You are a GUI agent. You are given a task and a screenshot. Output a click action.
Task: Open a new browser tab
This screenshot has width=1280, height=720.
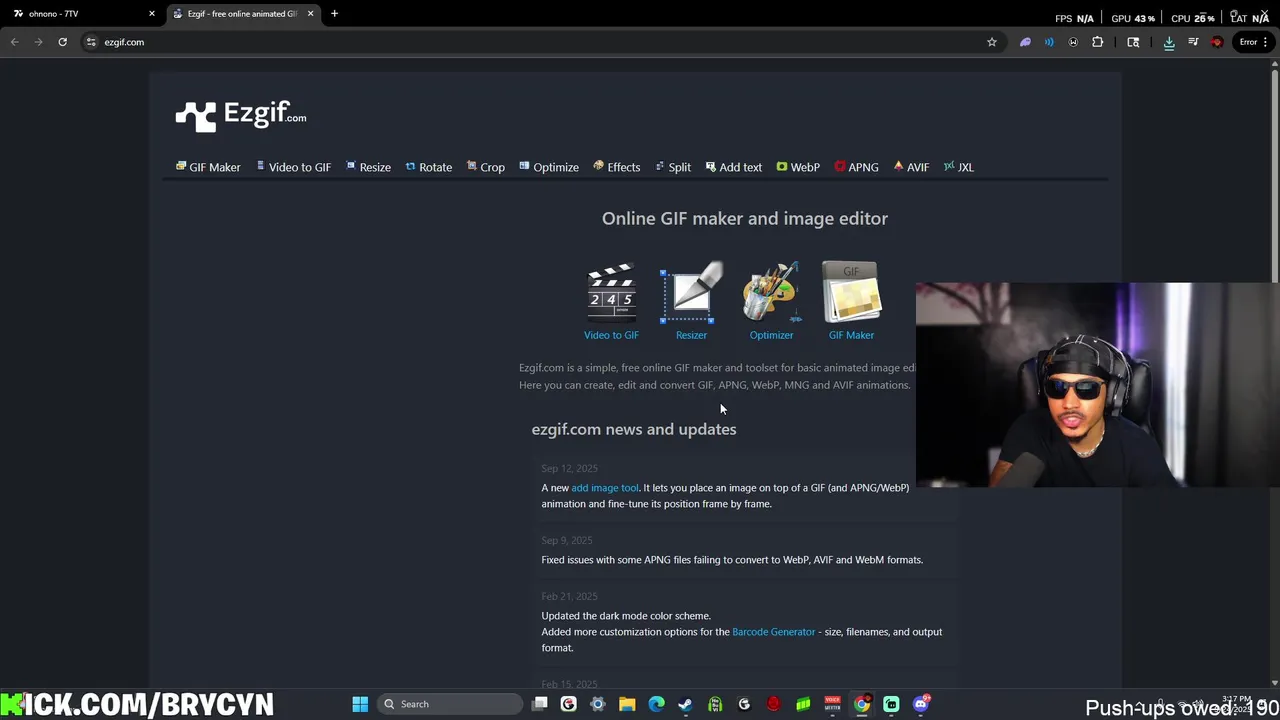(334, 13)
